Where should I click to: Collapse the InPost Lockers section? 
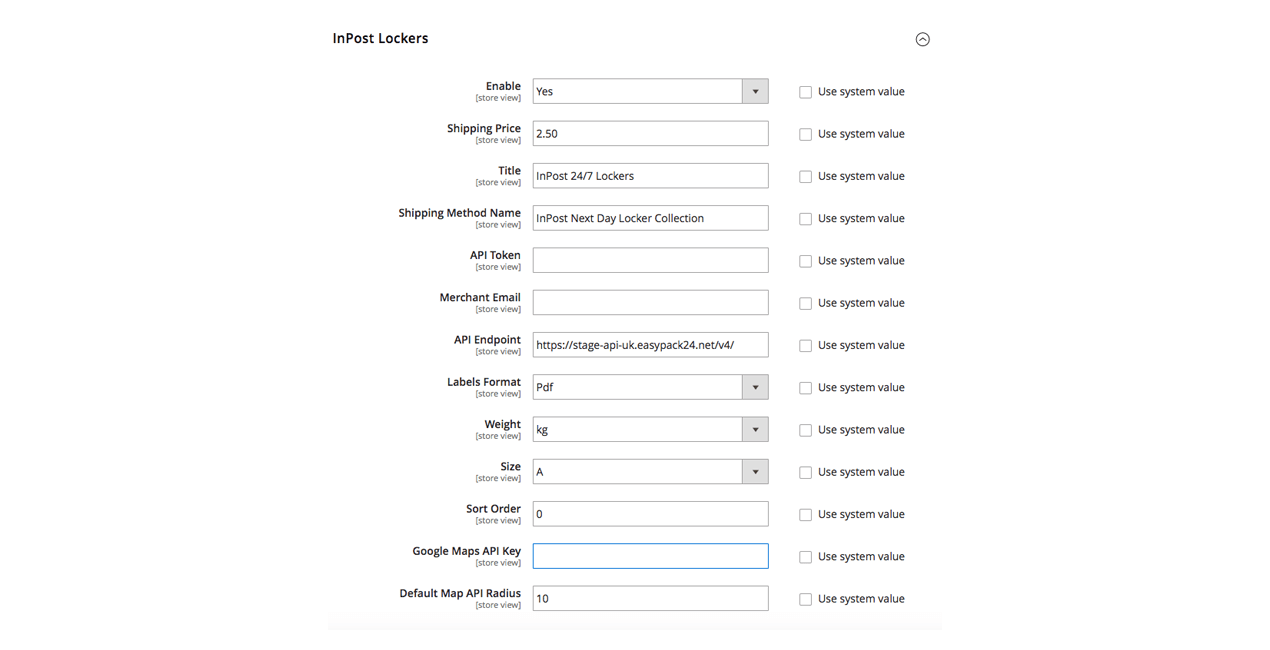click(x=922, y=40)
